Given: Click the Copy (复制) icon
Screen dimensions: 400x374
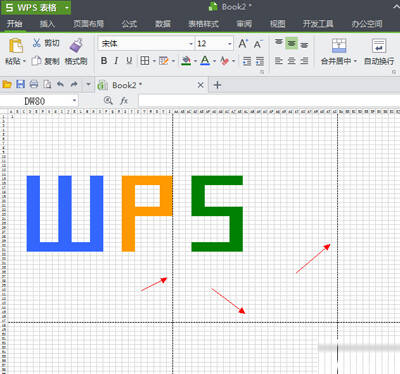Looking at the screenshot, I should pos(36,61).
